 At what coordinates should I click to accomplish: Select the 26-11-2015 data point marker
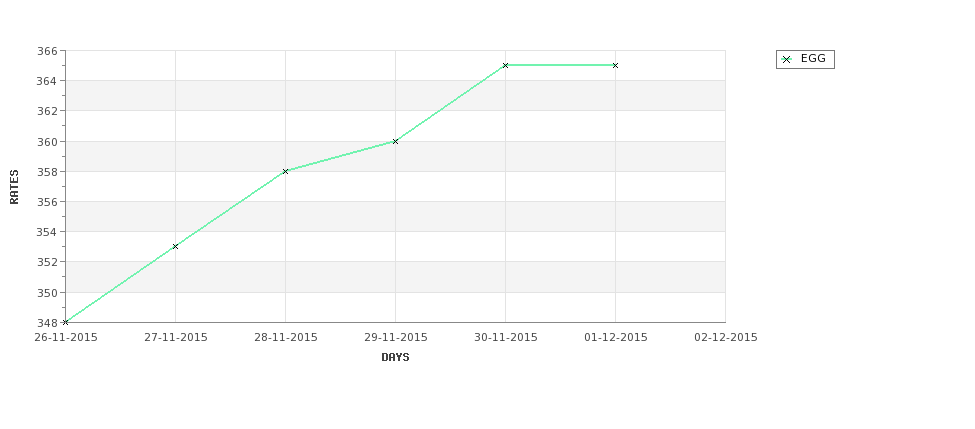pos(65,322)
